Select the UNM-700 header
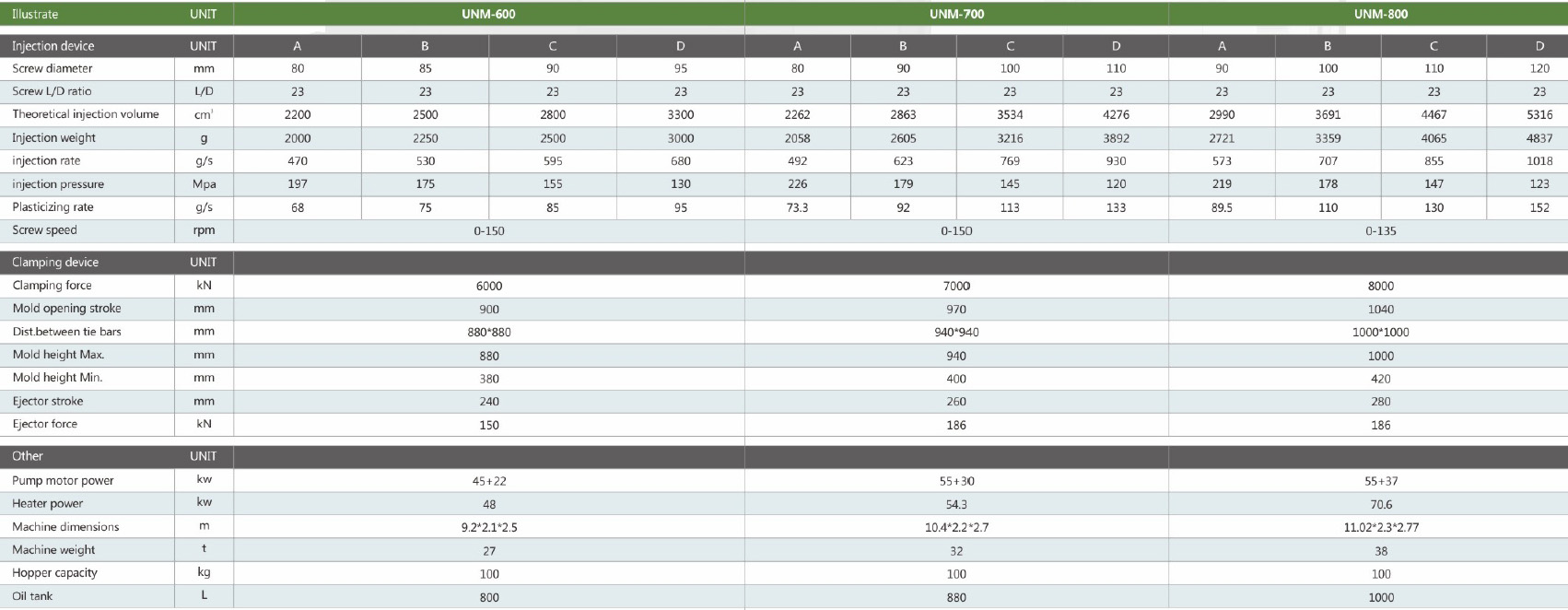Screen dimensions: 1568x610 pos(956,14)
